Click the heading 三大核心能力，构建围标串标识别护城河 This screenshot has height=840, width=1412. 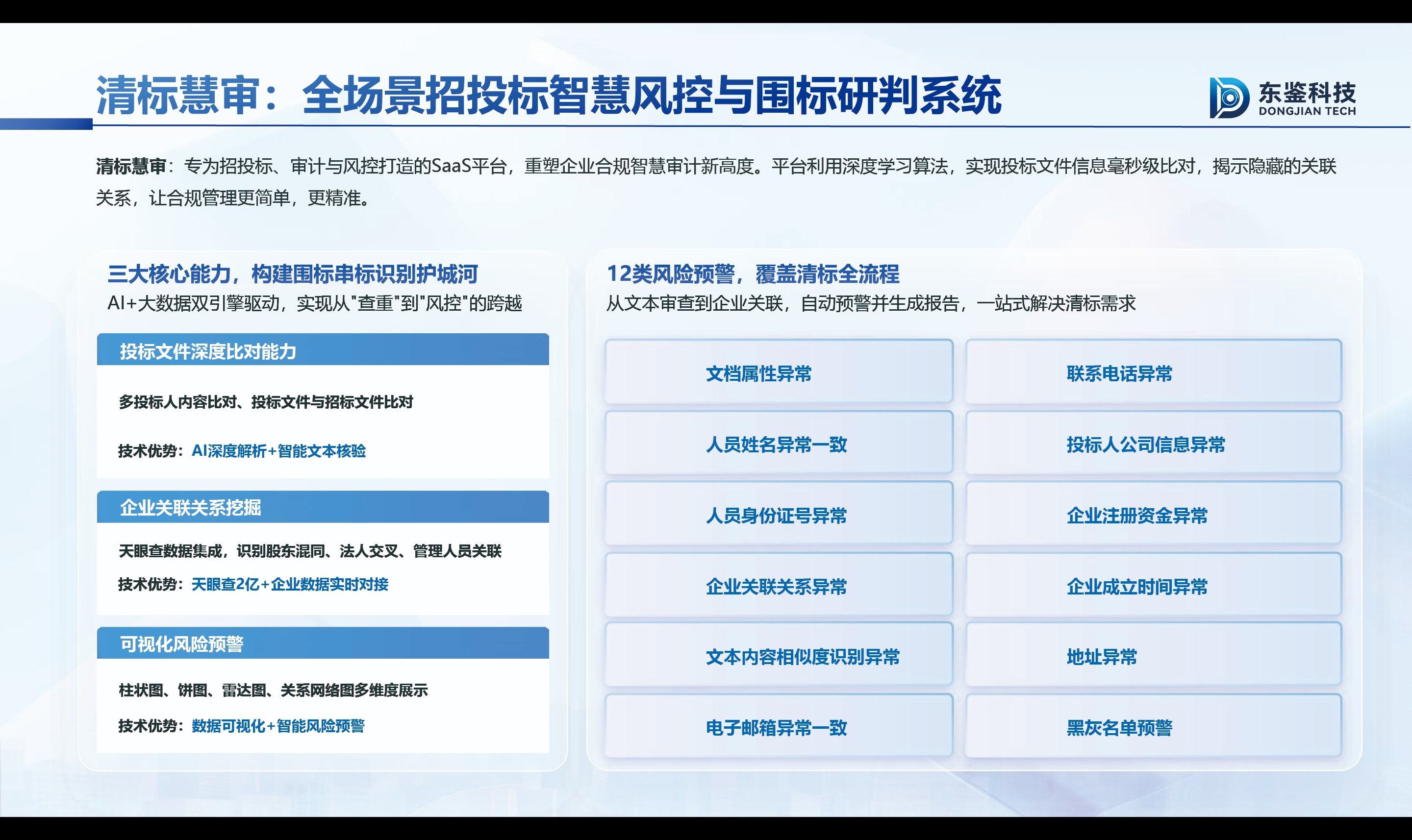point(293,274)
